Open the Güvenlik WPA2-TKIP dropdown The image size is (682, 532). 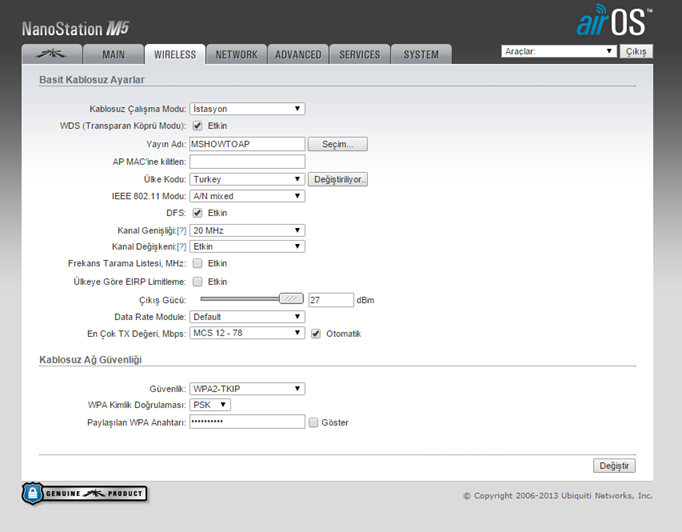tap(247, 388)
